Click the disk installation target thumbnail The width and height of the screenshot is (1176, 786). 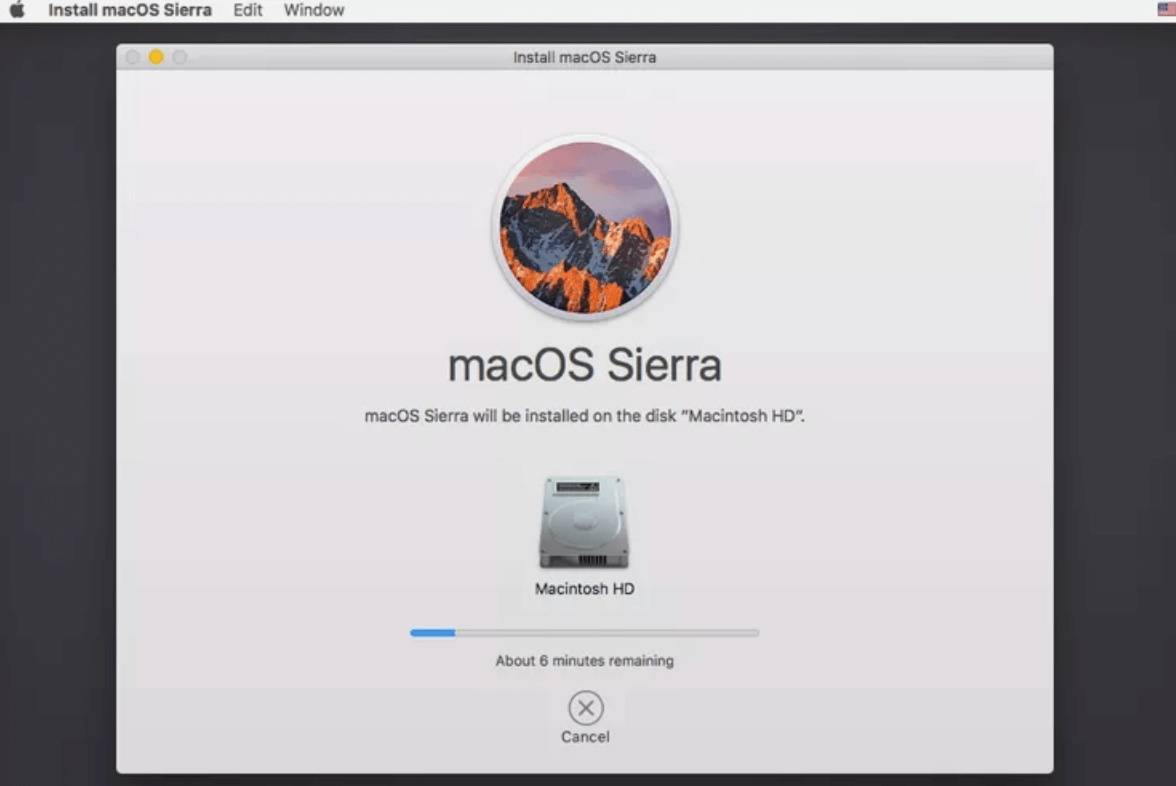pyautogui.click(x=584, y=521)
